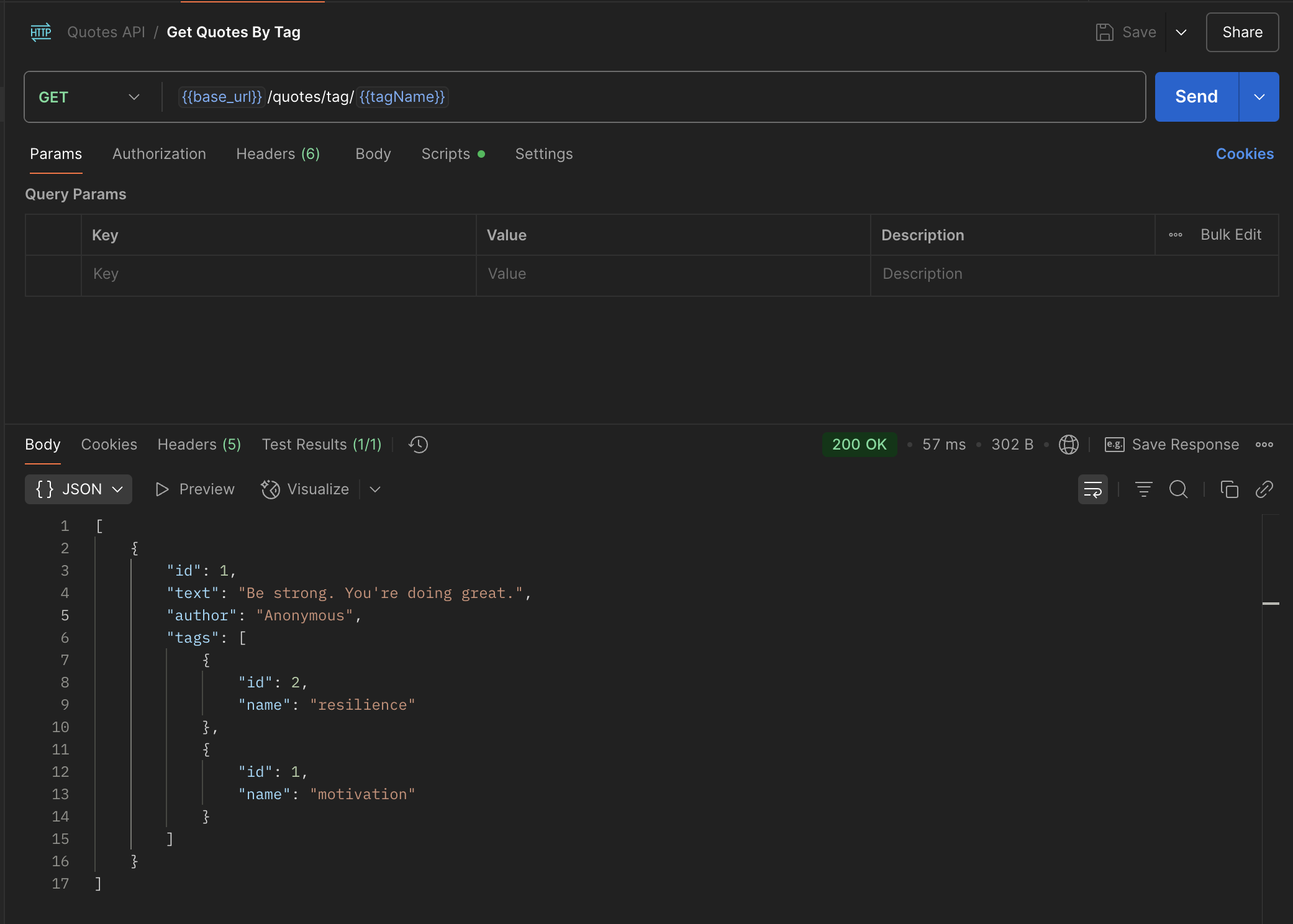Click the Save request icon
1293x924 pixels.
coord(1105,32)
